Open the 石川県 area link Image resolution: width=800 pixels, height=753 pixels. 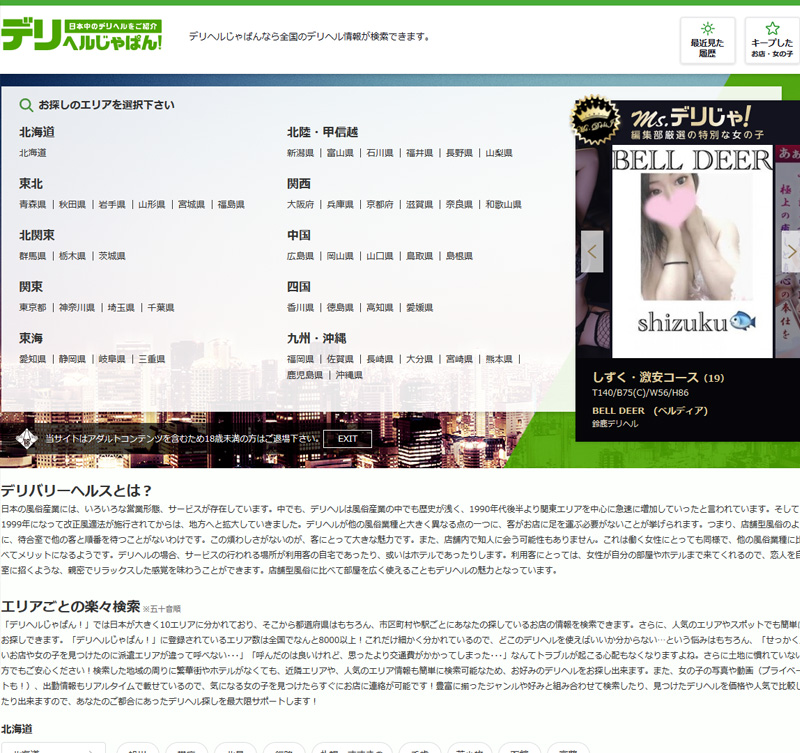tap(380, 153)
